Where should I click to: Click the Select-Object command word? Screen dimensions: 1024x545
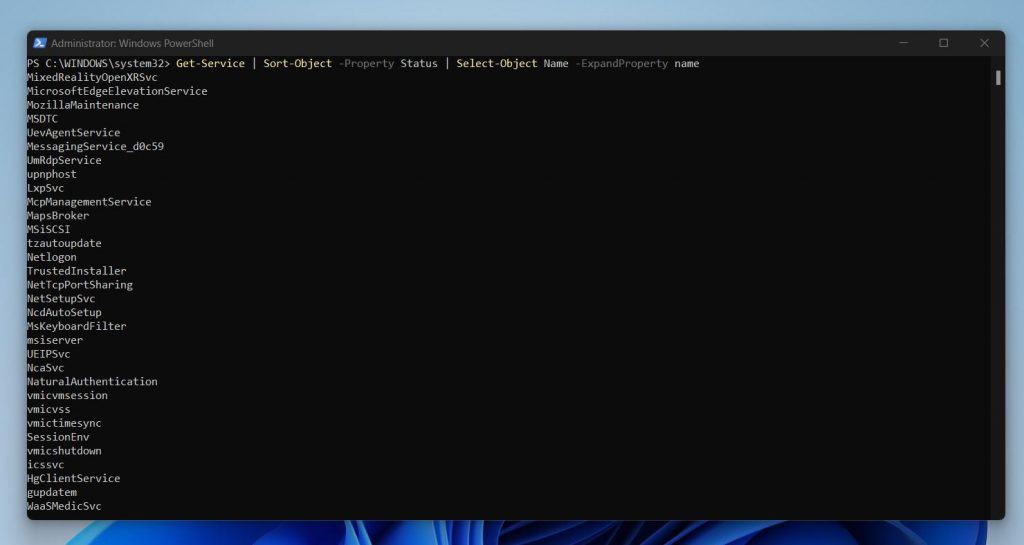496,63
